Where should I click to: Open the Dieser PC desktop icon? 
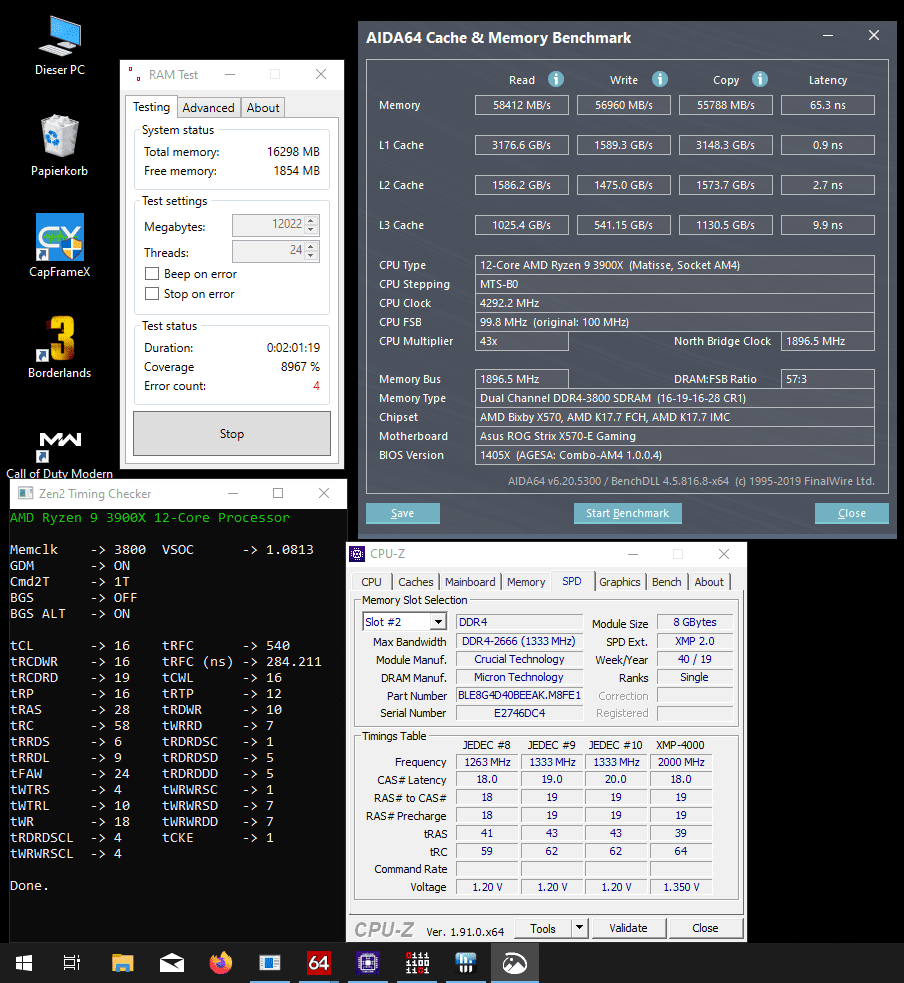(60, 46)
